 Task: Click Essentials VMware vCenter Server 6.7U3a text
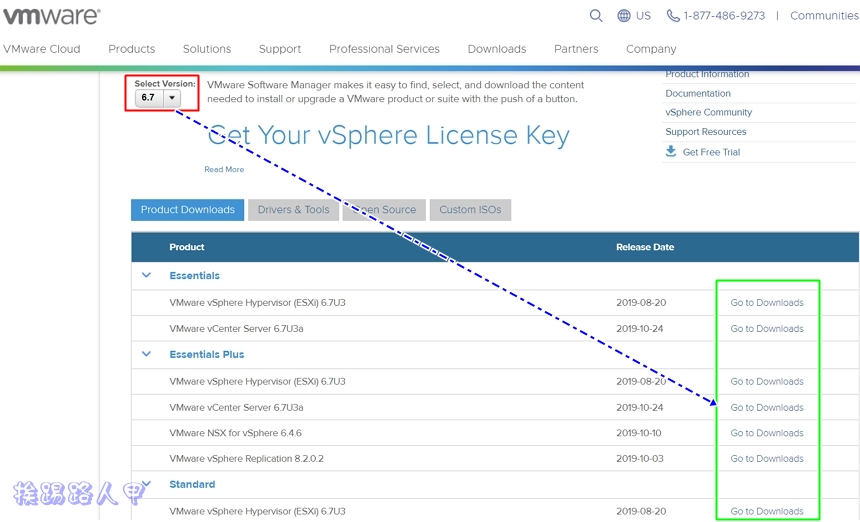[x=236, y=328]
